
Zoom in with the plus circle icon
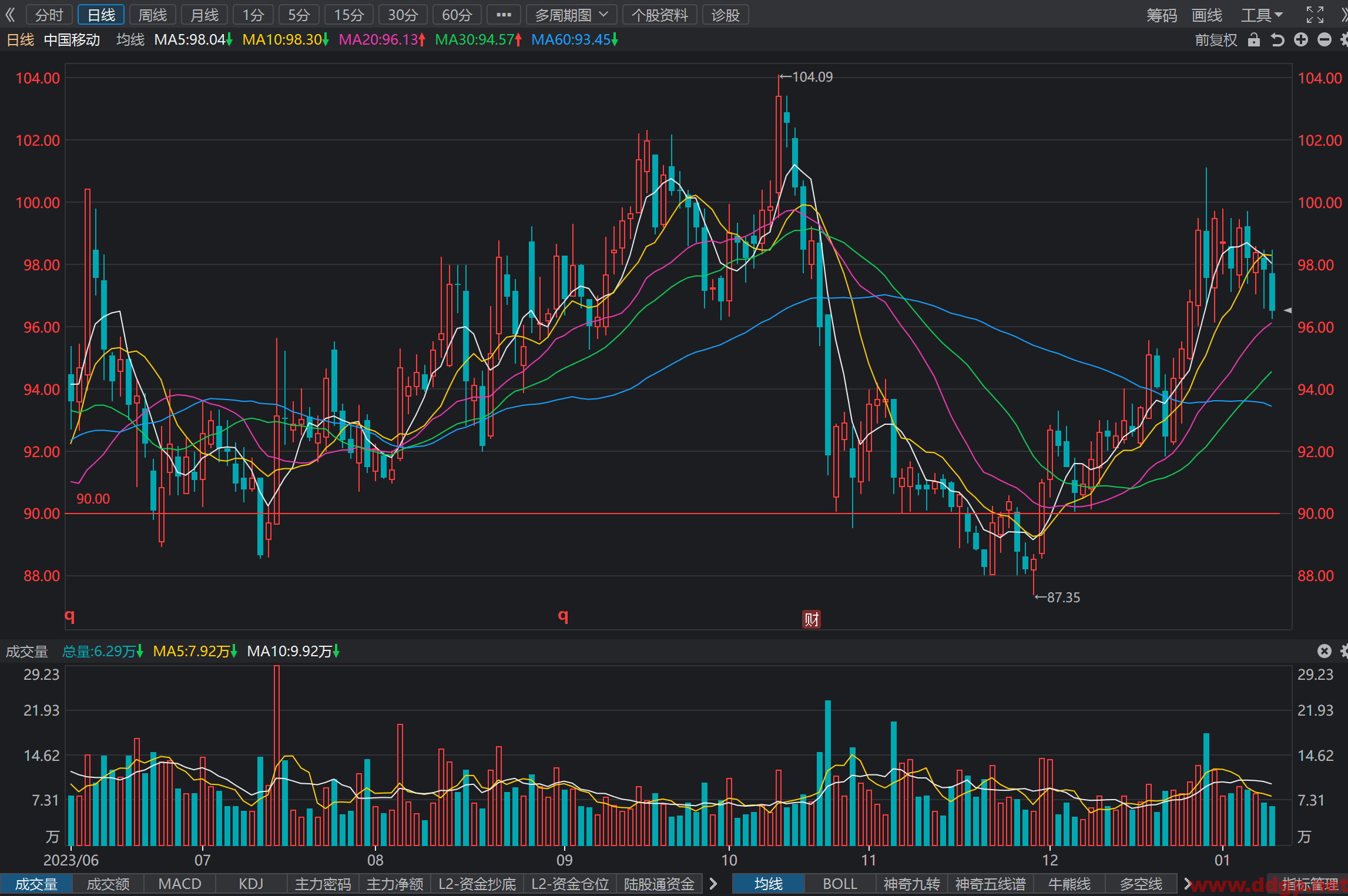(1301, 39)
